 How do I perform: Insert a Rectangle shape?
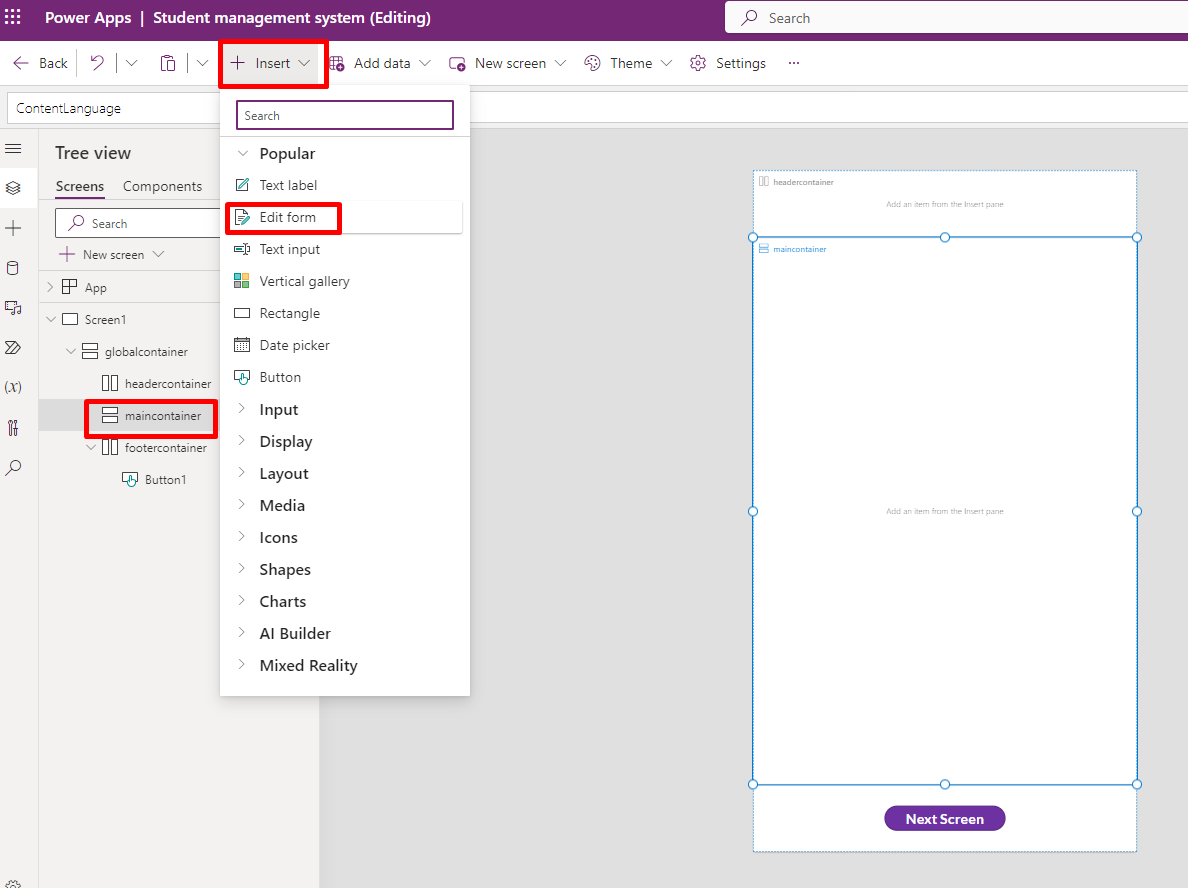[x=289, y=313]
